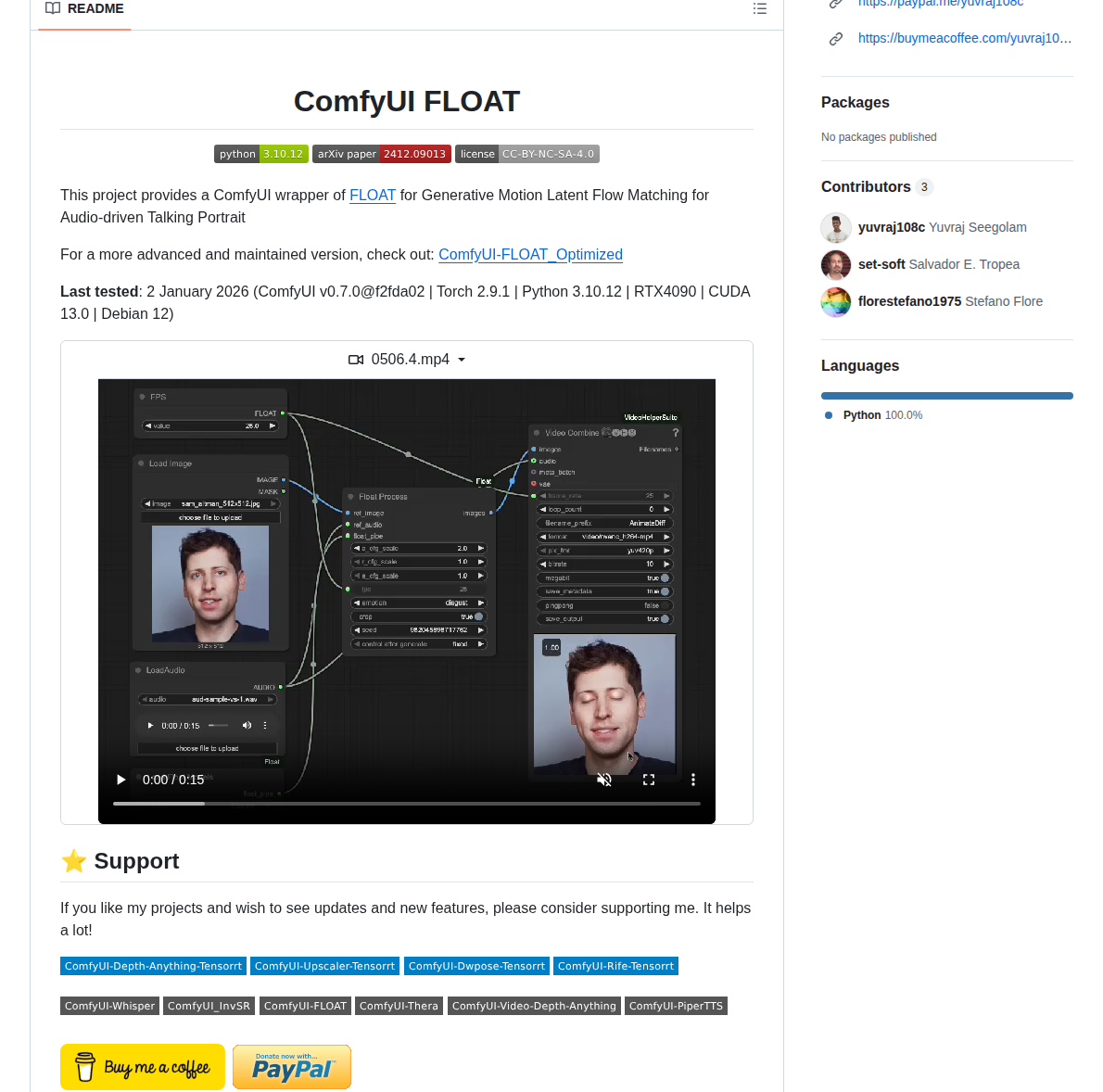This screenshot has width=1103, height=1092.
Task: Click the video camera icon beside 0506.4.mp4
Action: coord(356,359)
